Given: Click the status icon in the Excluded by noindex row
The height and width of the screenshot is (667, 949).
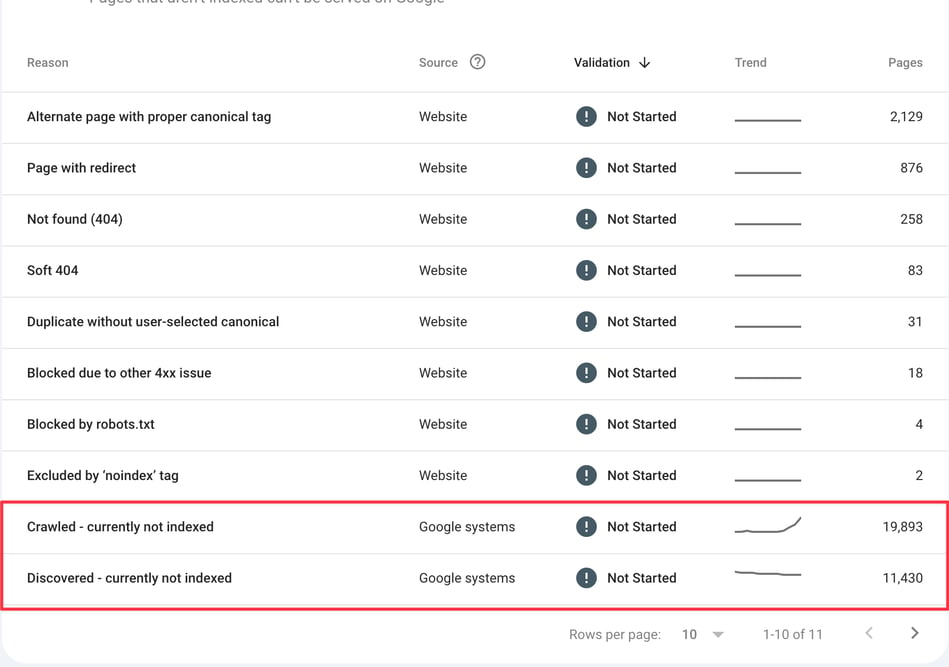Looking at the screenshot, I should (586, 475).
